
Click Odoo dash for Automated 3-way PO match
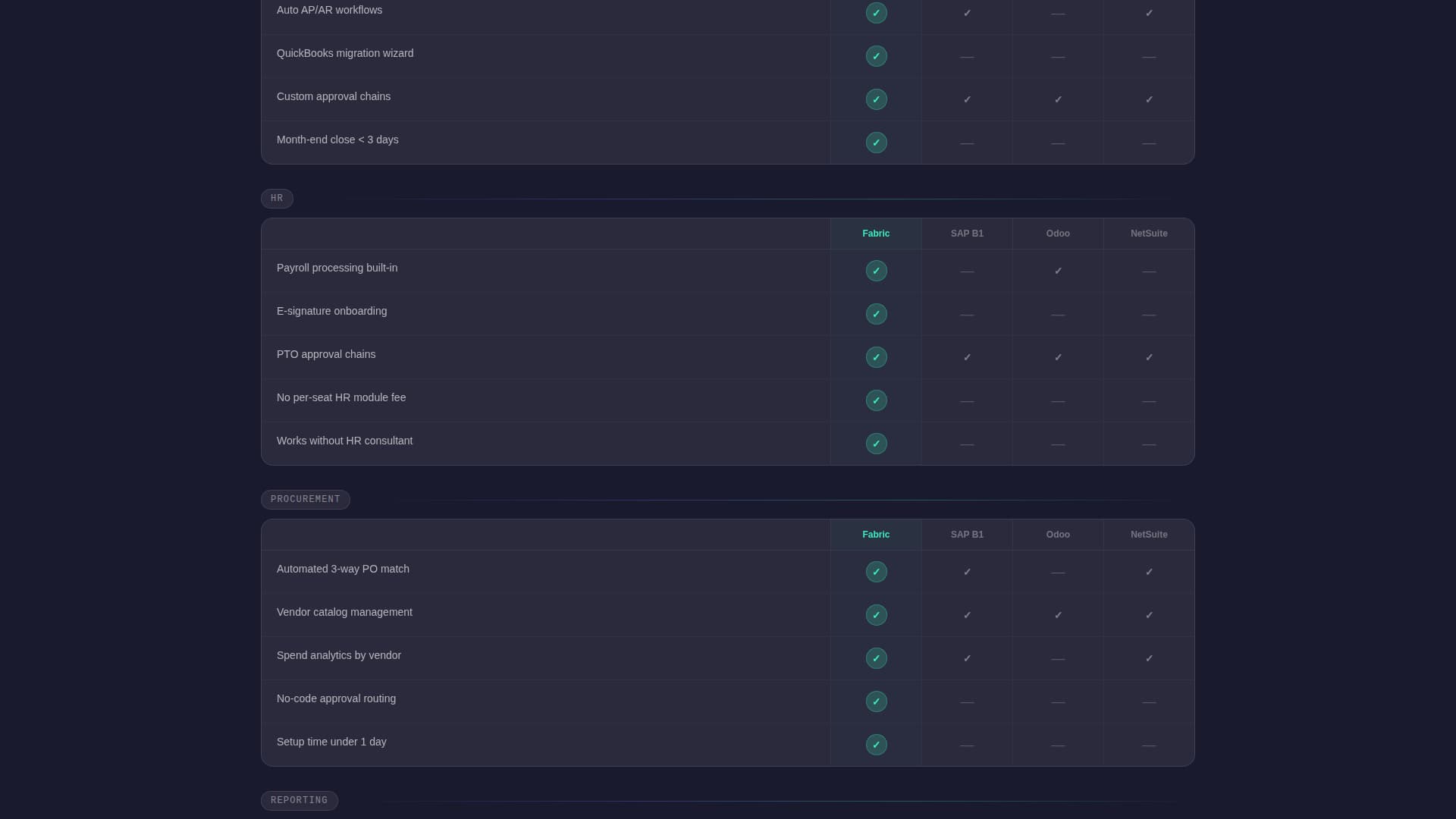coord(1058,573)
